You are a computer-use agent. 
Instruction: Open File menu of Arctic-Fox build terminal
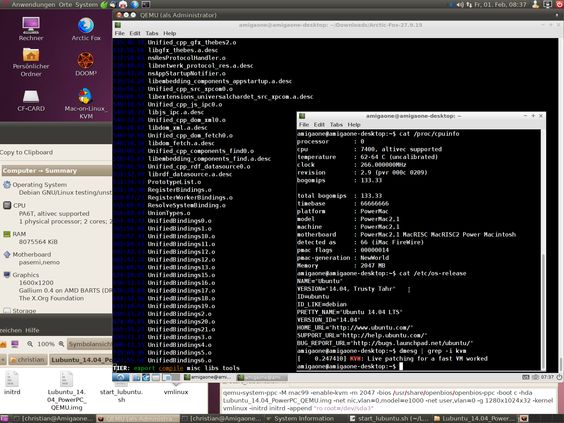pos(119,33)
